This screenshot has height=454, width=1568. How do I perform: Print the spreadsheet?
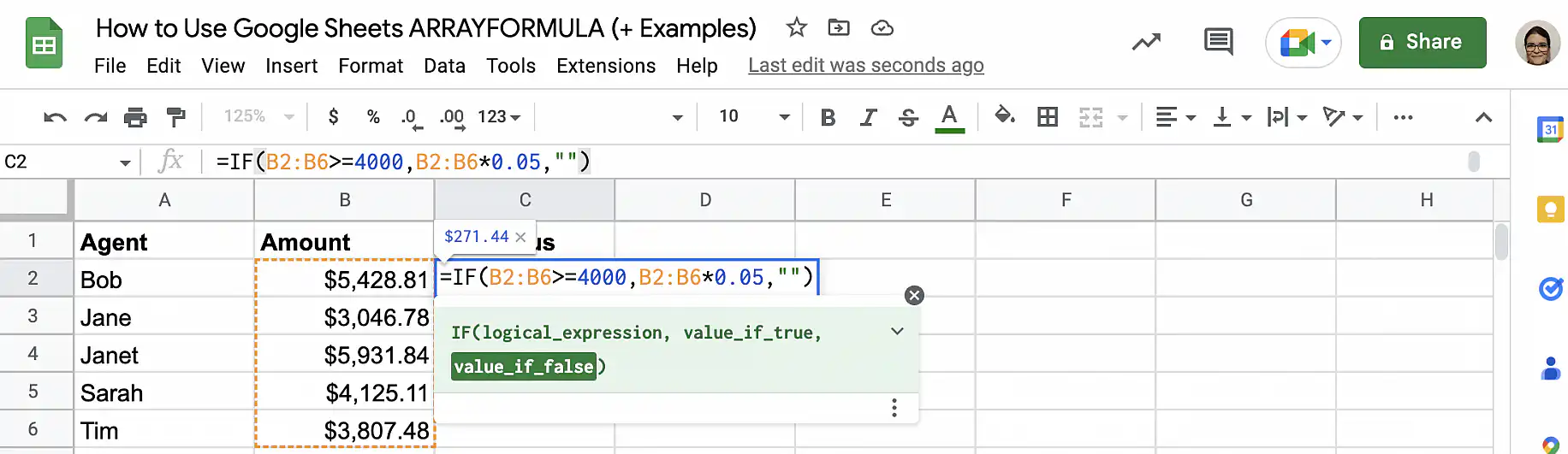(135, 117)
